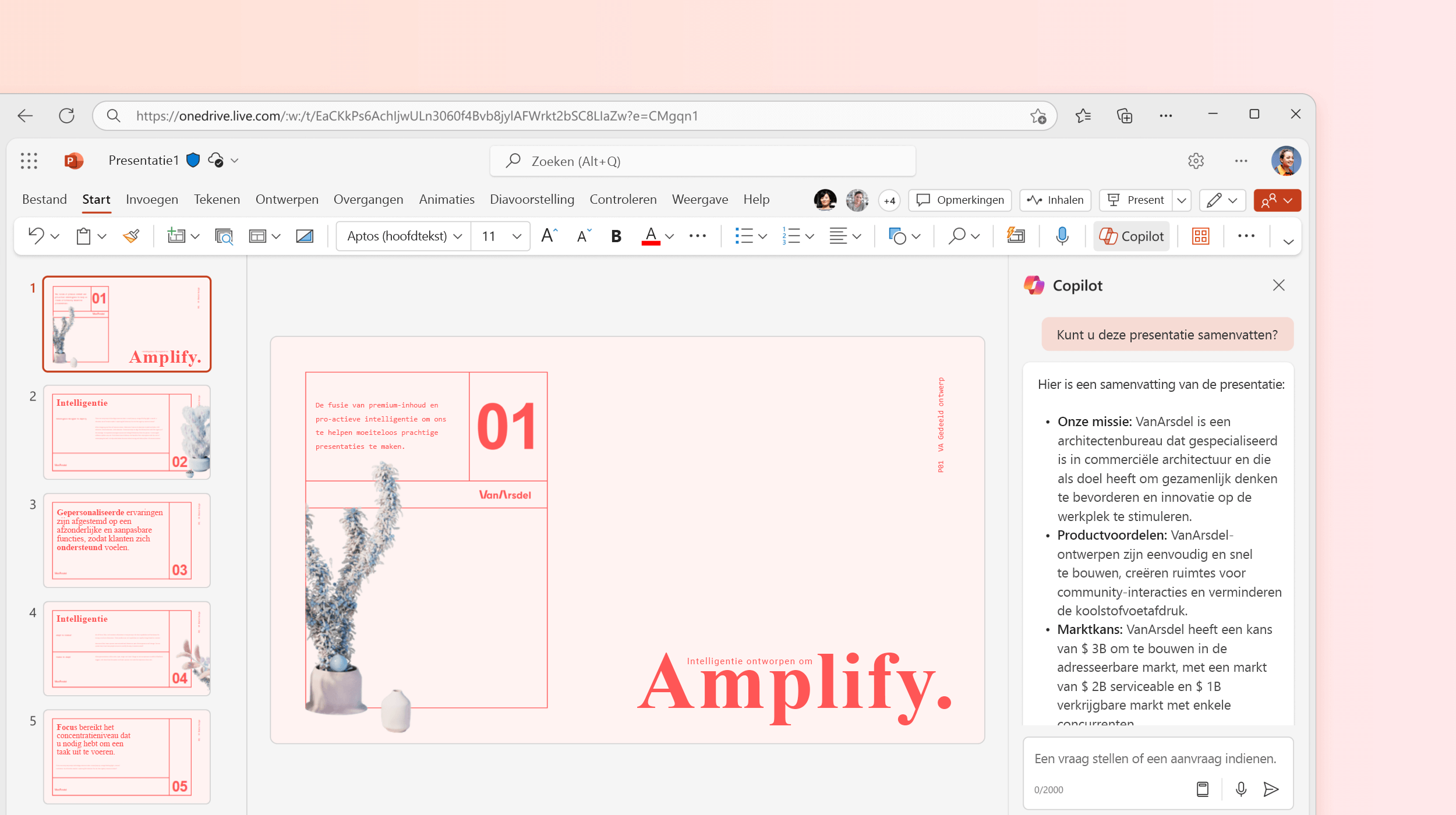Toggle bold formatting
This screenshot has height=815, width=1456.
(x=616, y=236)
